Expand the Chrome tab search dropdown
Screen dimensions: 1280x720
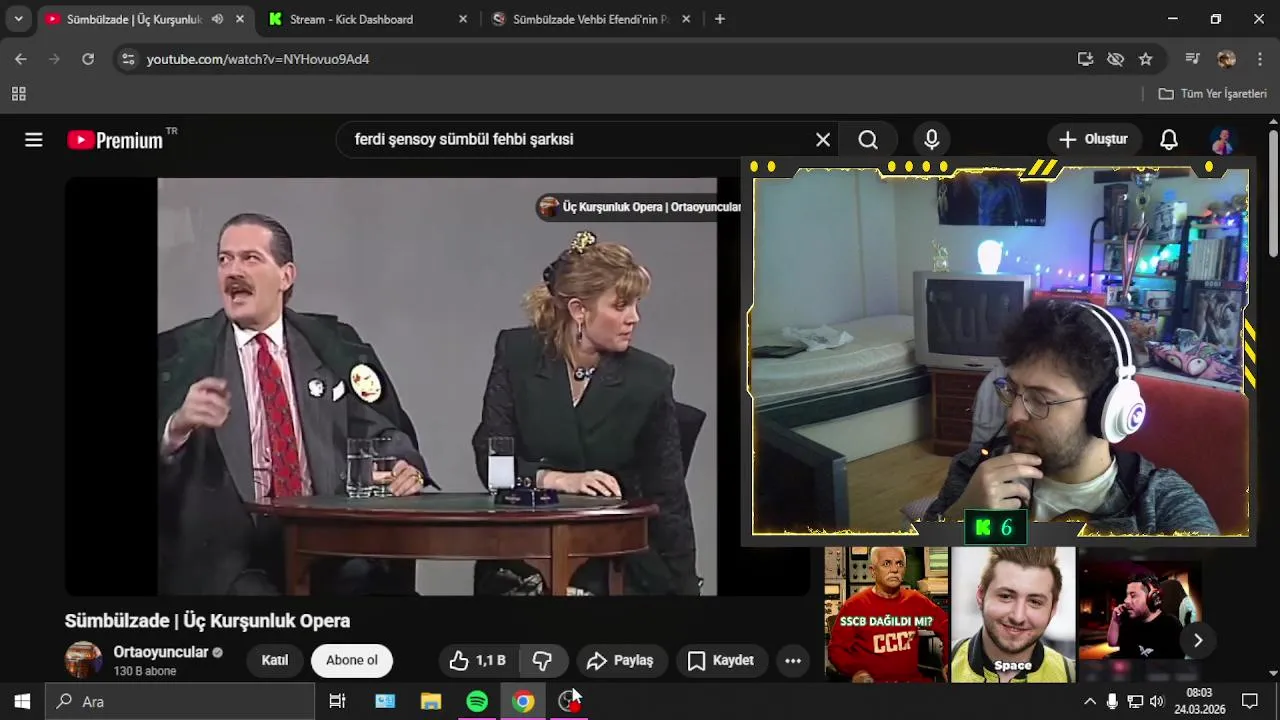click(18, 19)
